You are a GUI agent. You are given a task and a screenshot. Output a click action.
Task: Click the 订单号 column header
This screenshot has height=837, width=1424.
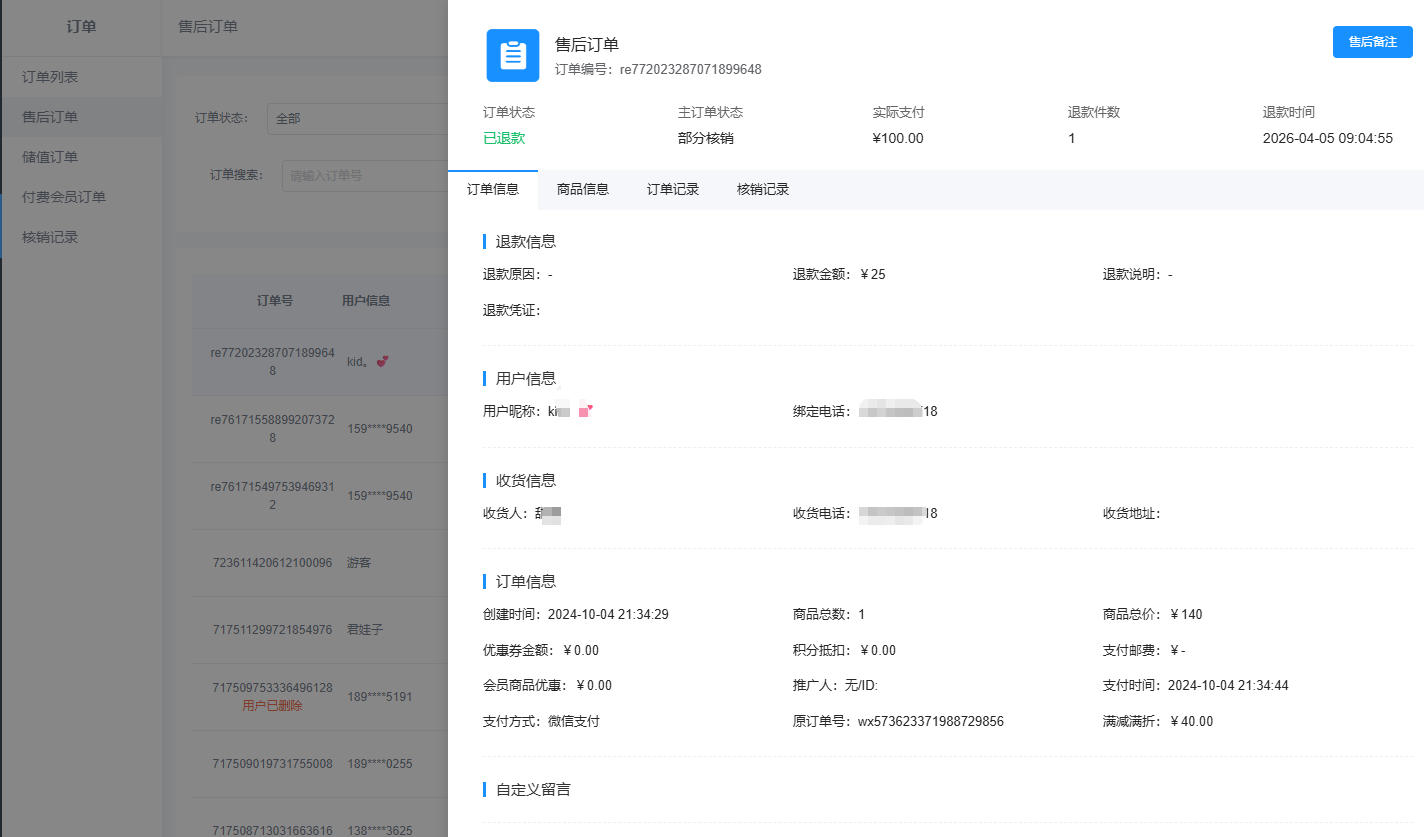(x=274, y=300)
